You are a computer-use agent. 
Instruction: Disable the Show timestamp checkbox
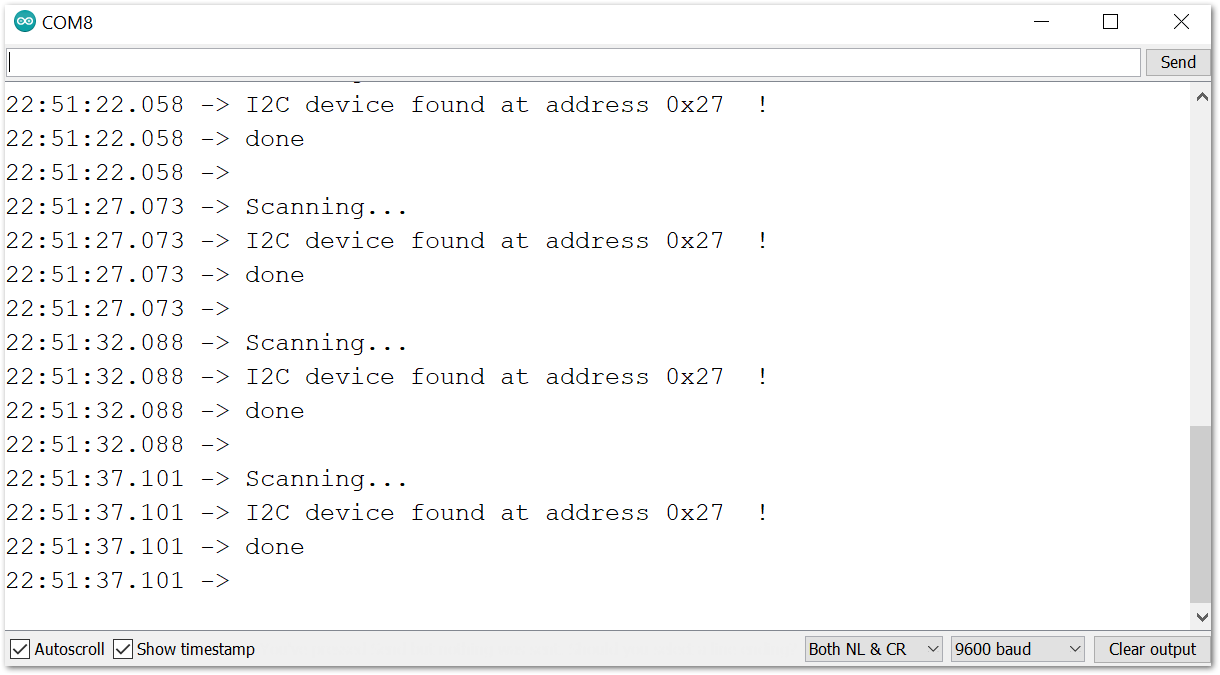coord(123,649)
